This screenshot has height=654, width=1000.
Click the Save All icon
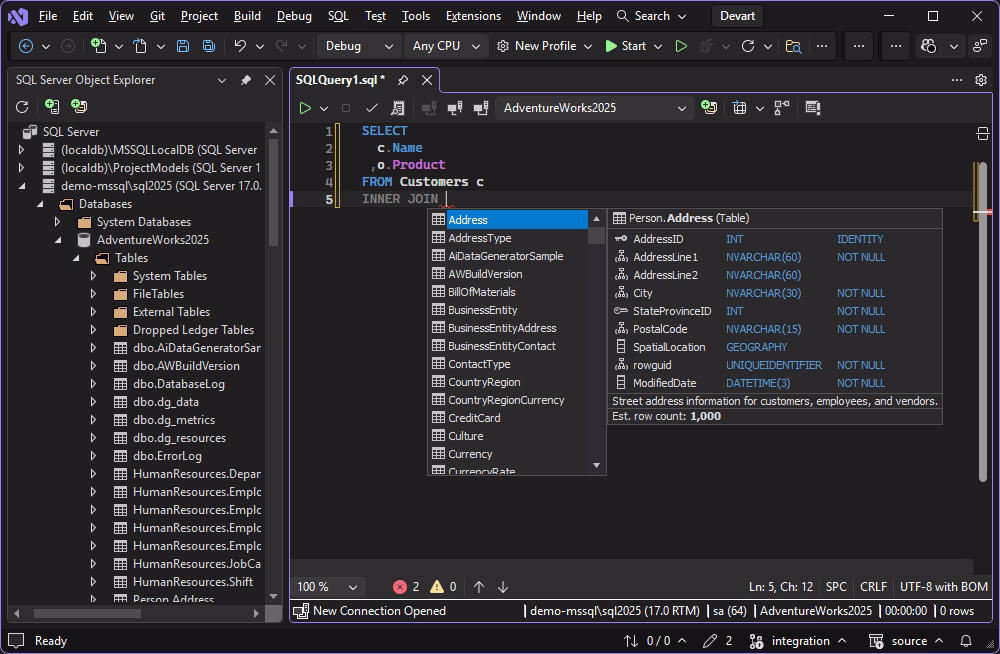(x=209, y=46)
